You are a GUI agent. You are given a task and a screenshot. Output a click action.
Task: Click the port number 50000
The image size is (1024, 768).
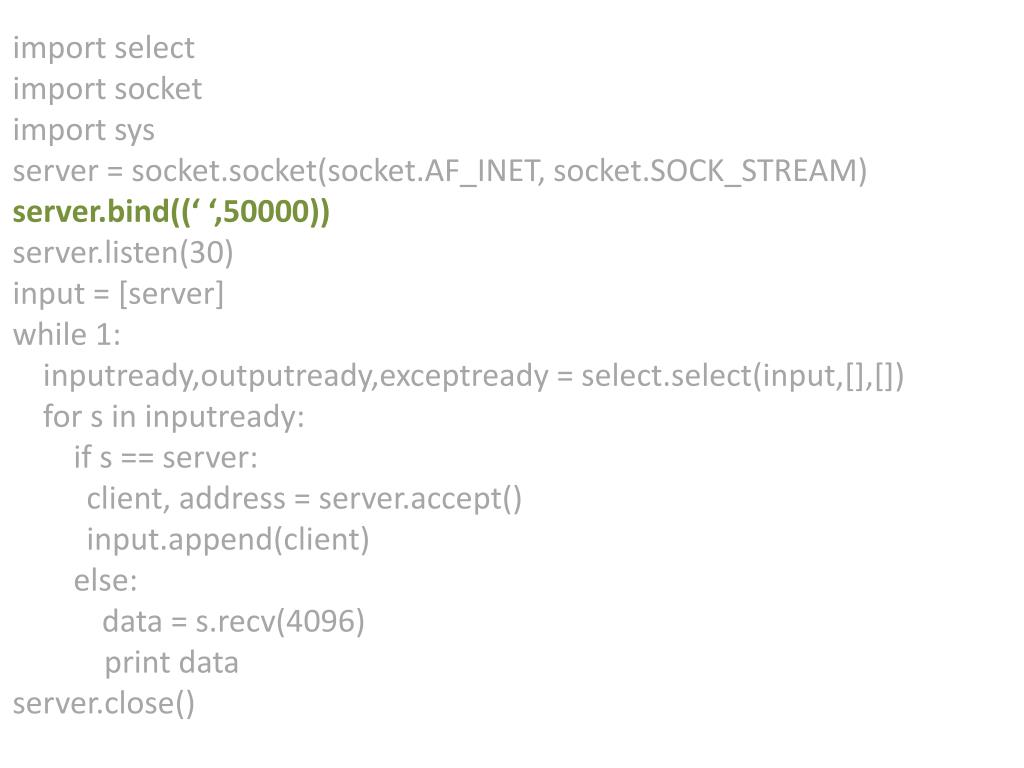point(266,212)
